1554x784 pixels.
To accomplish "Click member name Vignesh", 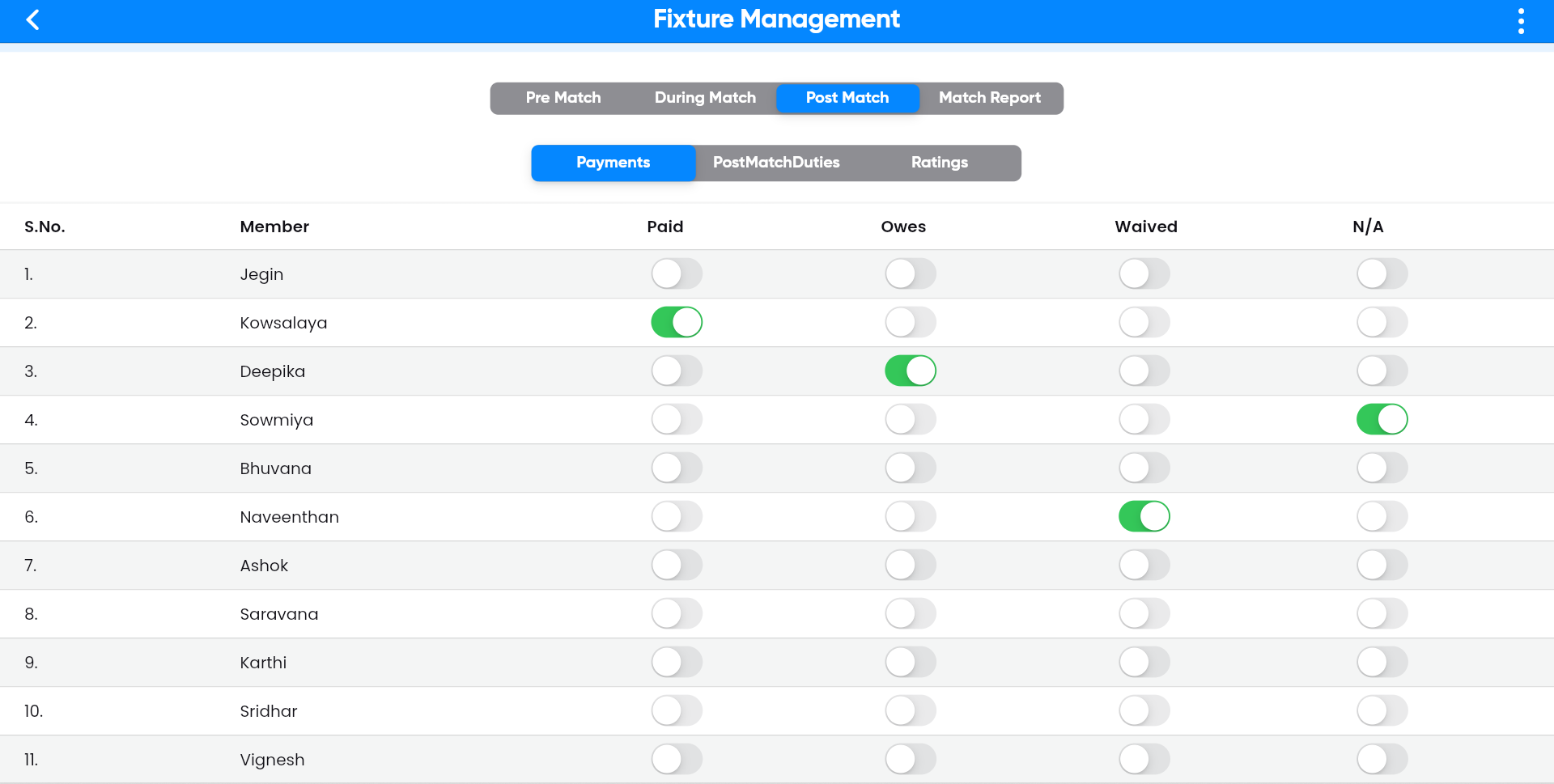I will [272, 760].
